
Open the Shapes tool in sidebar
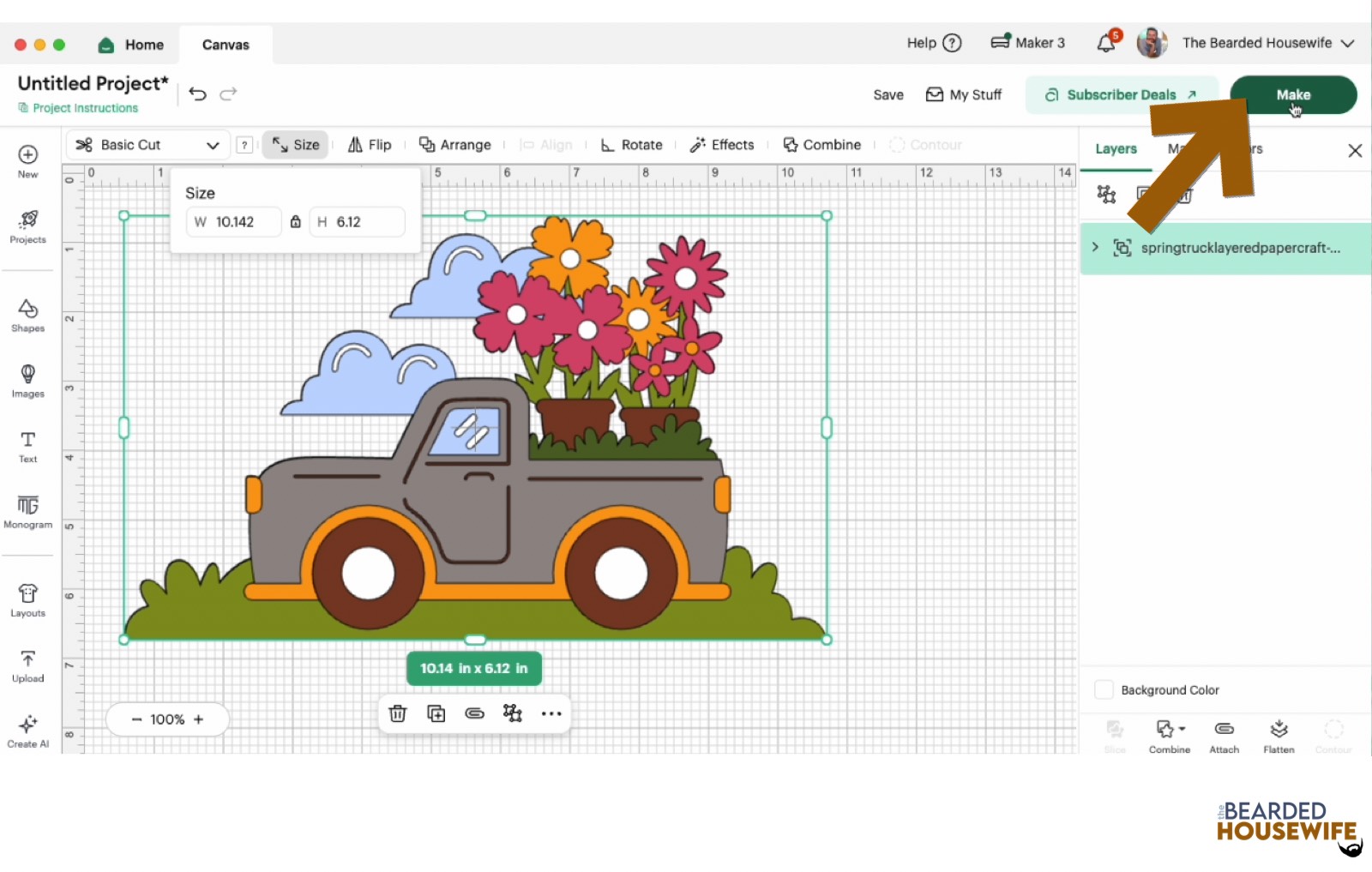pos(27,315)
